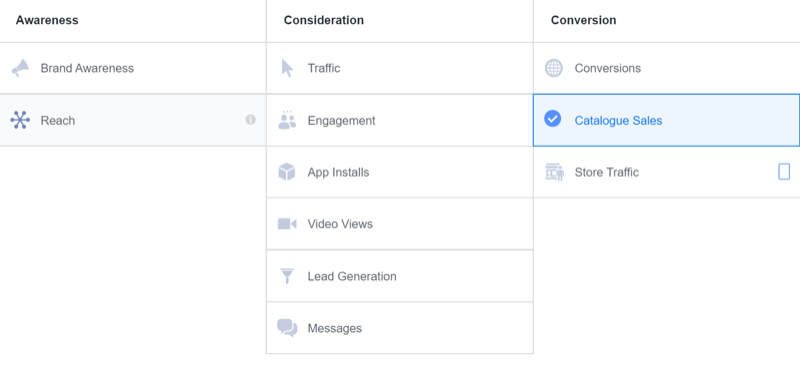This screenshot has width=800, height=372.
Task: Uncheck the Catalogue Sales blue checkmark
Action: [x=553, y=119]
